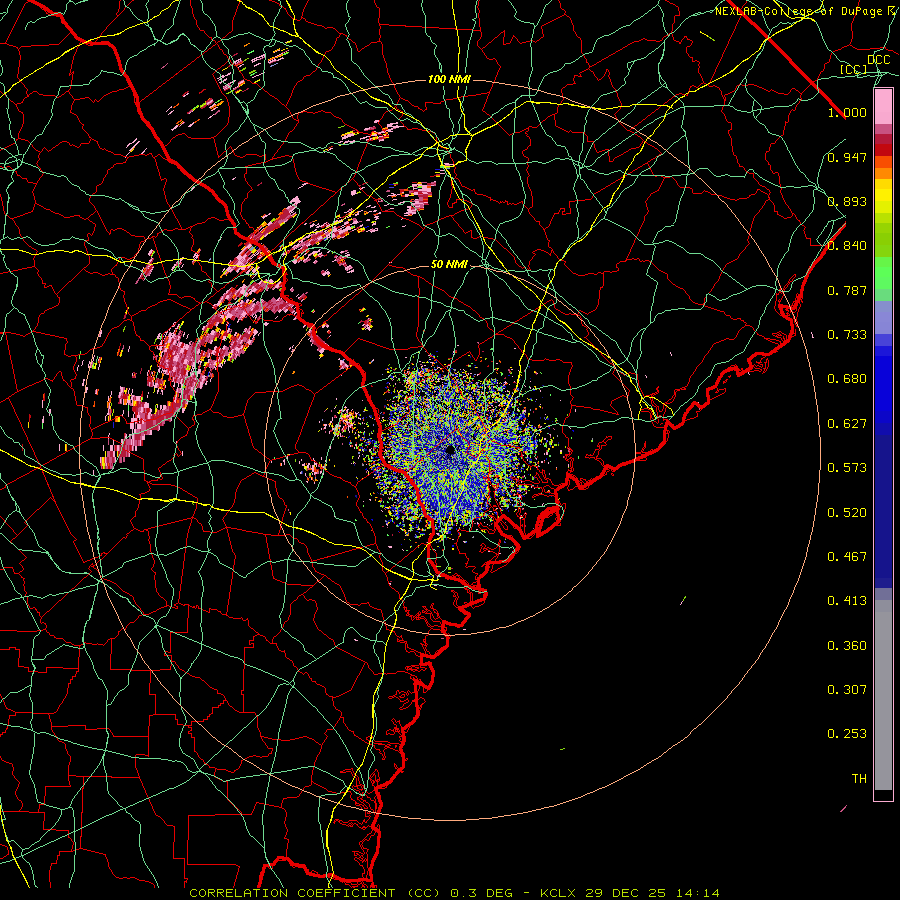Click the 0.307 scale value
900x900 pixels.
(x=847, y=690)
